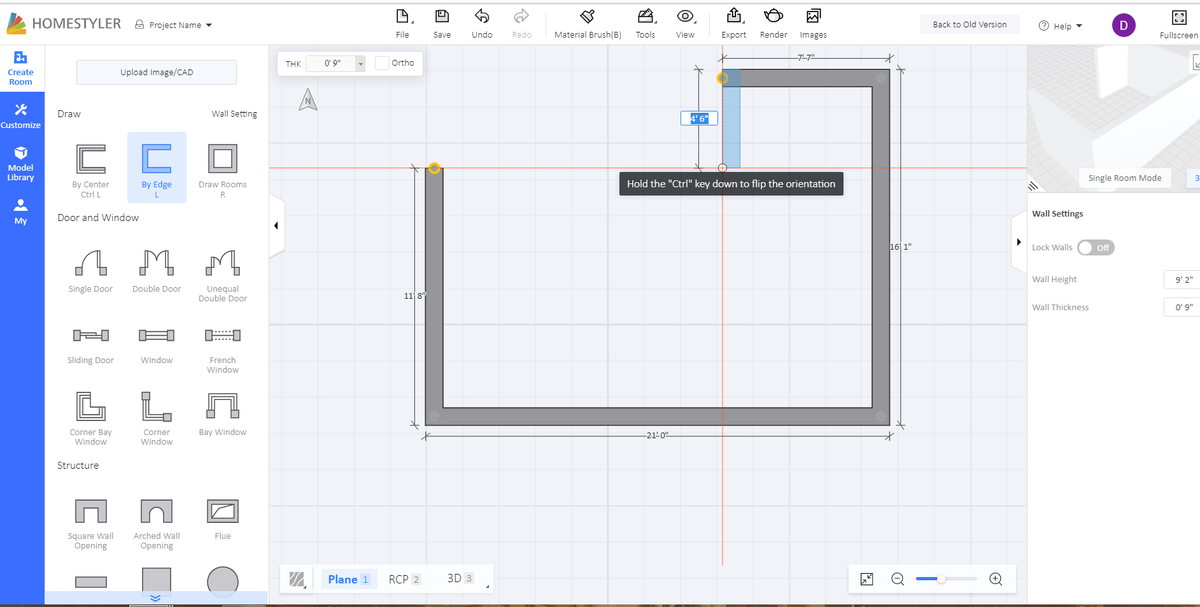Screen dimensions: 1200x607
Task: Pick the Double Door item
Action: pyautogui.click(x=157, y=270)
